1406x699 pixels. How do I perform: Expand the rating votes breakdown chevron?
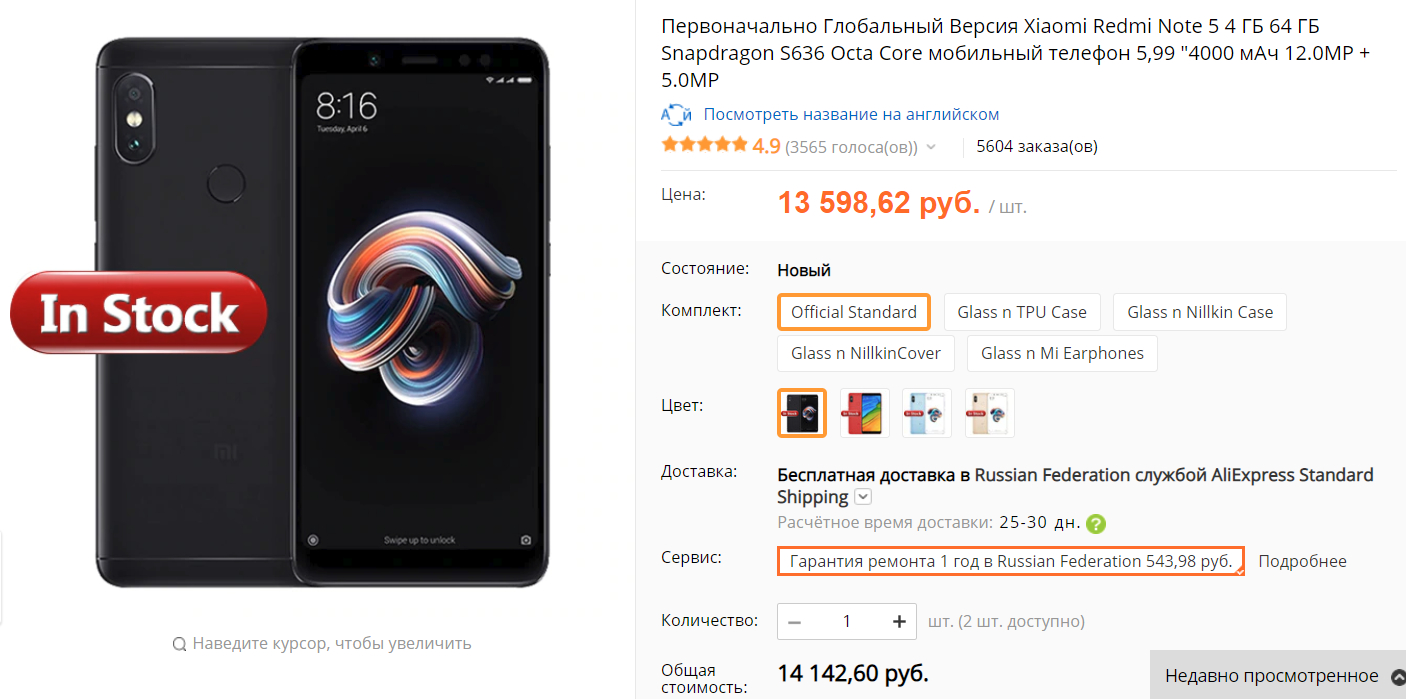[x=931, y=147]
